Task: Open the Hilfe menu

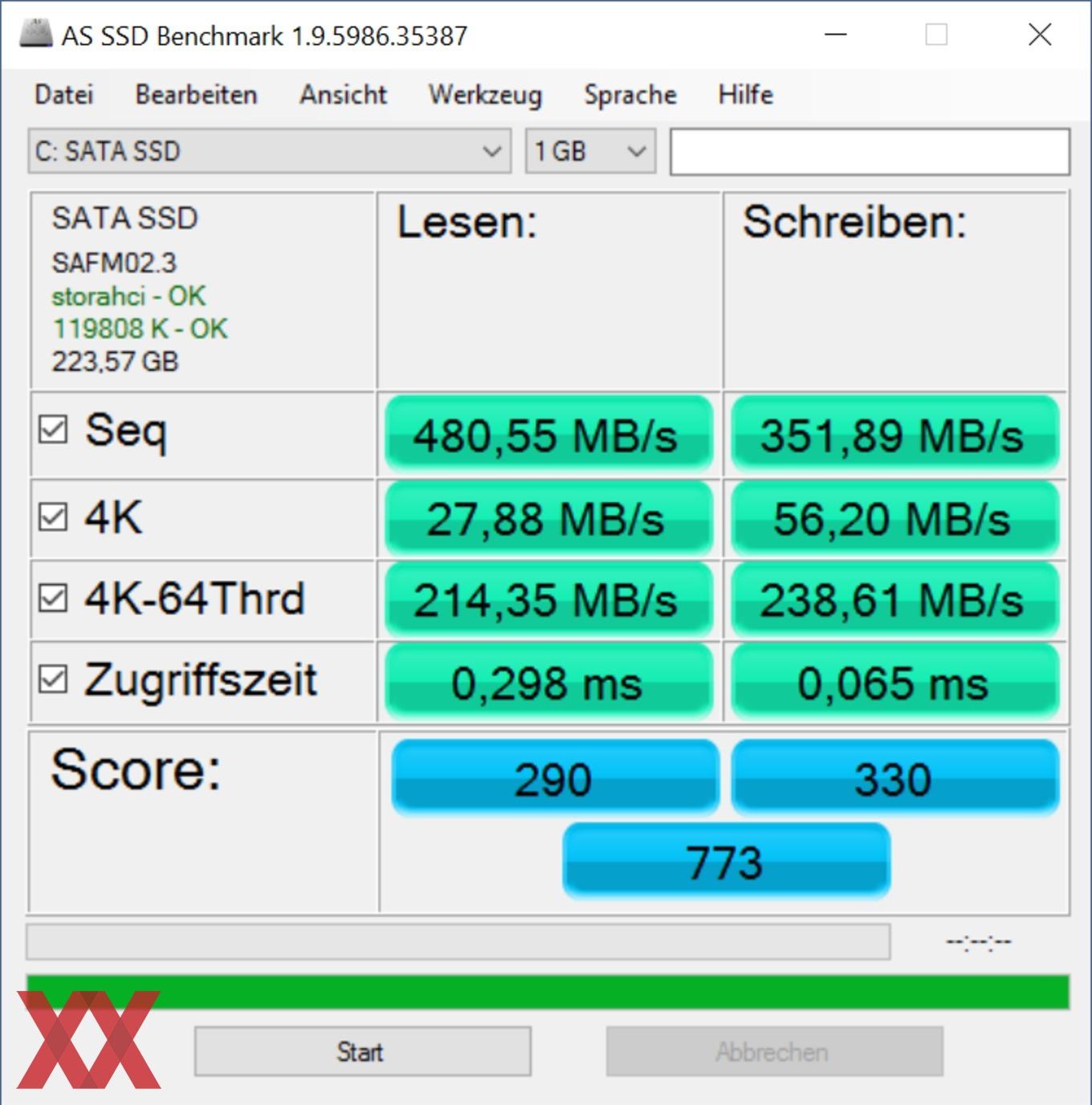Action: (745, 95)
